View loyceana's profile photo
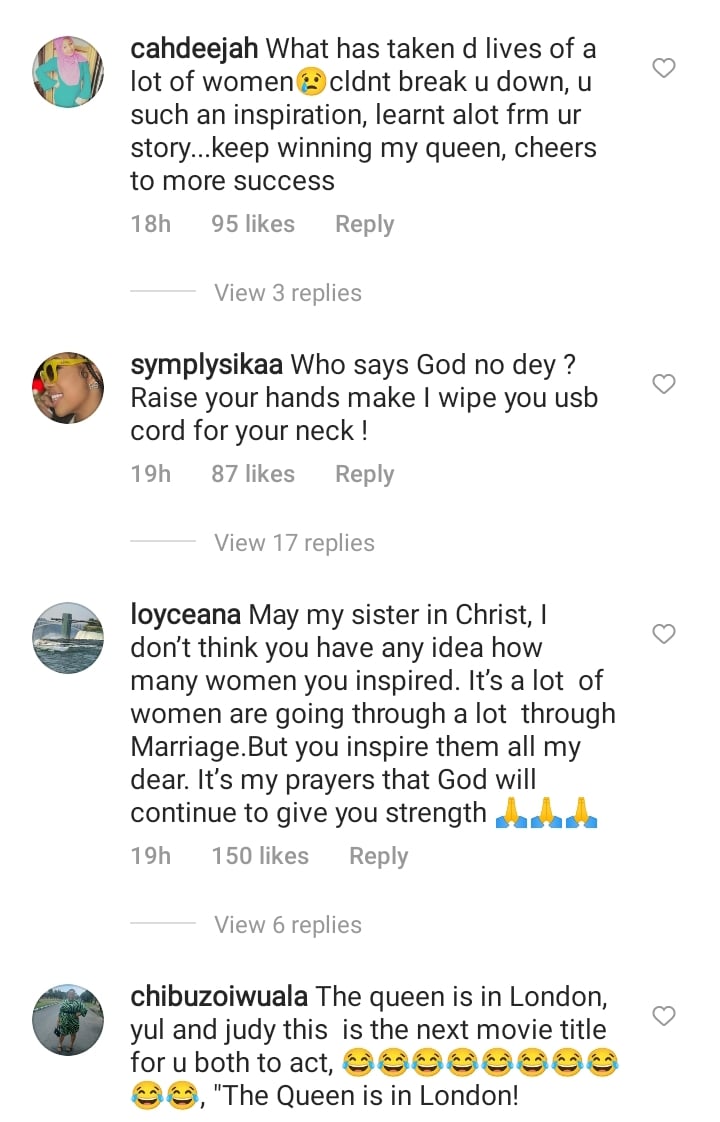Screen dimensions: 720x1122 pyautogui.click(x=69, y=637)
